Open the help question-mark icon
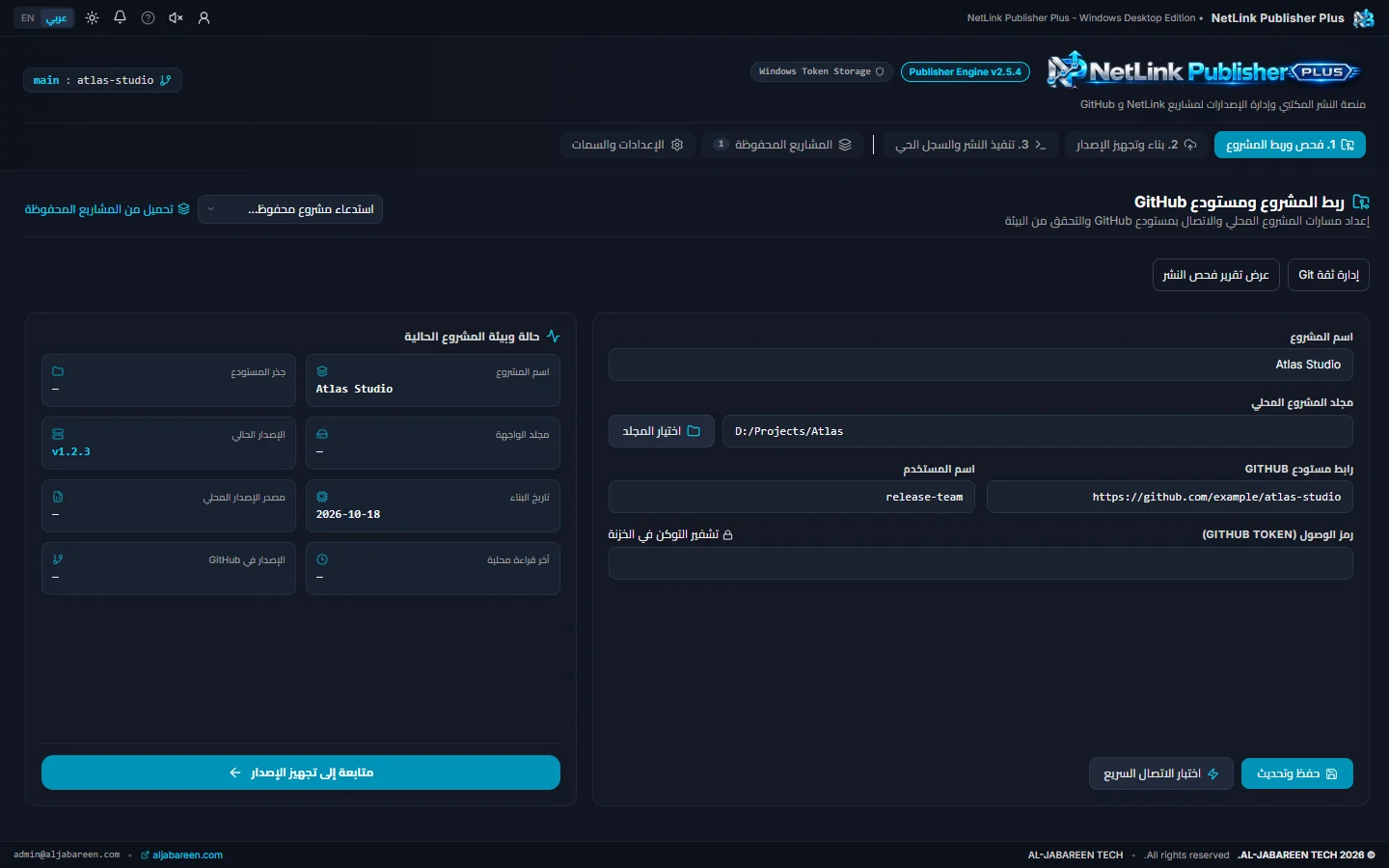This screenshot has width=1389, height=868. pos(148,18)
